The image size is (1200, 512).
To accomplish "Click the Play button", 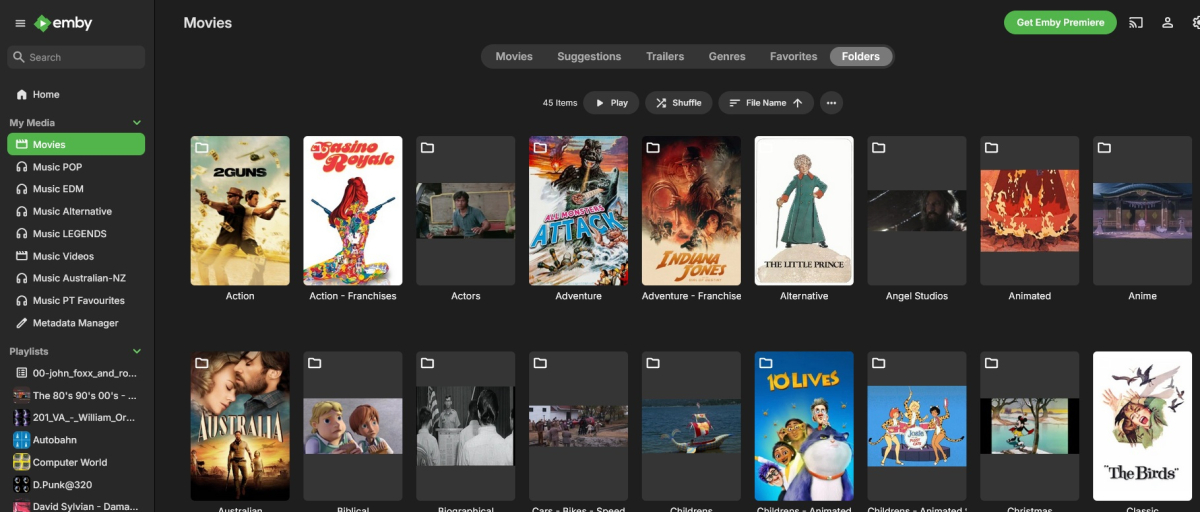I will click(611, 103).
